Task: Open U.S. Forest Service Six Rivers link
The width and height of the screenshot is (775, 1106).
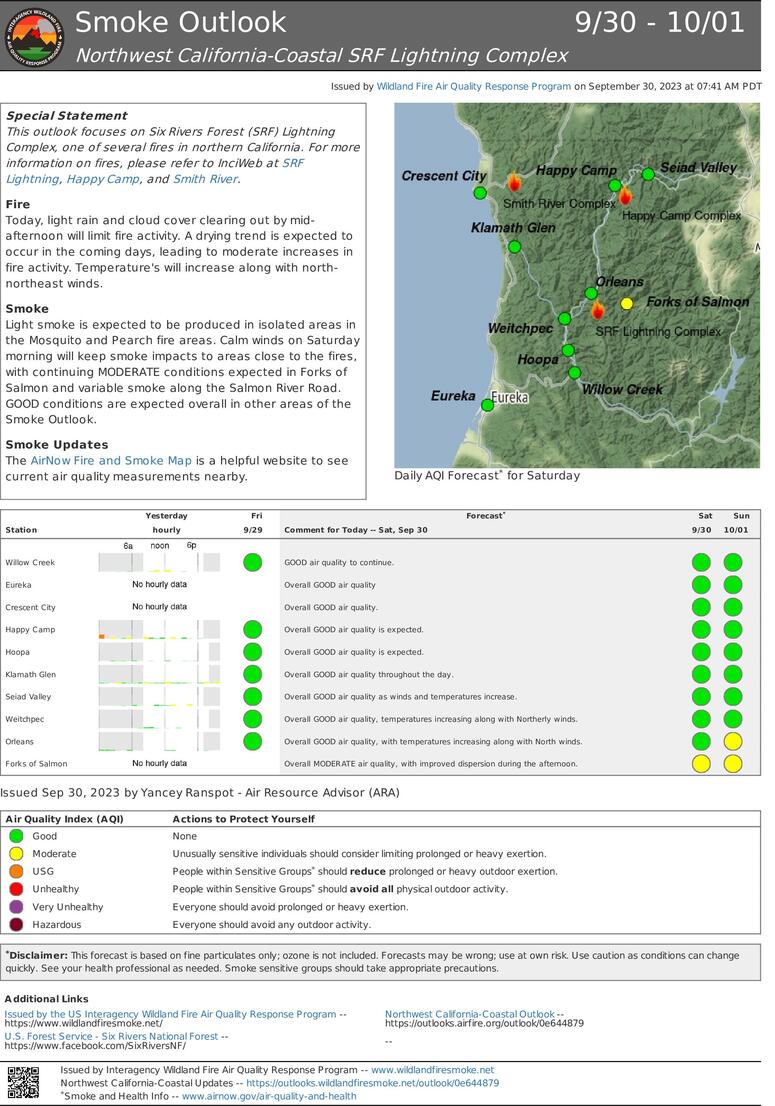Action: click(111, 1036)
